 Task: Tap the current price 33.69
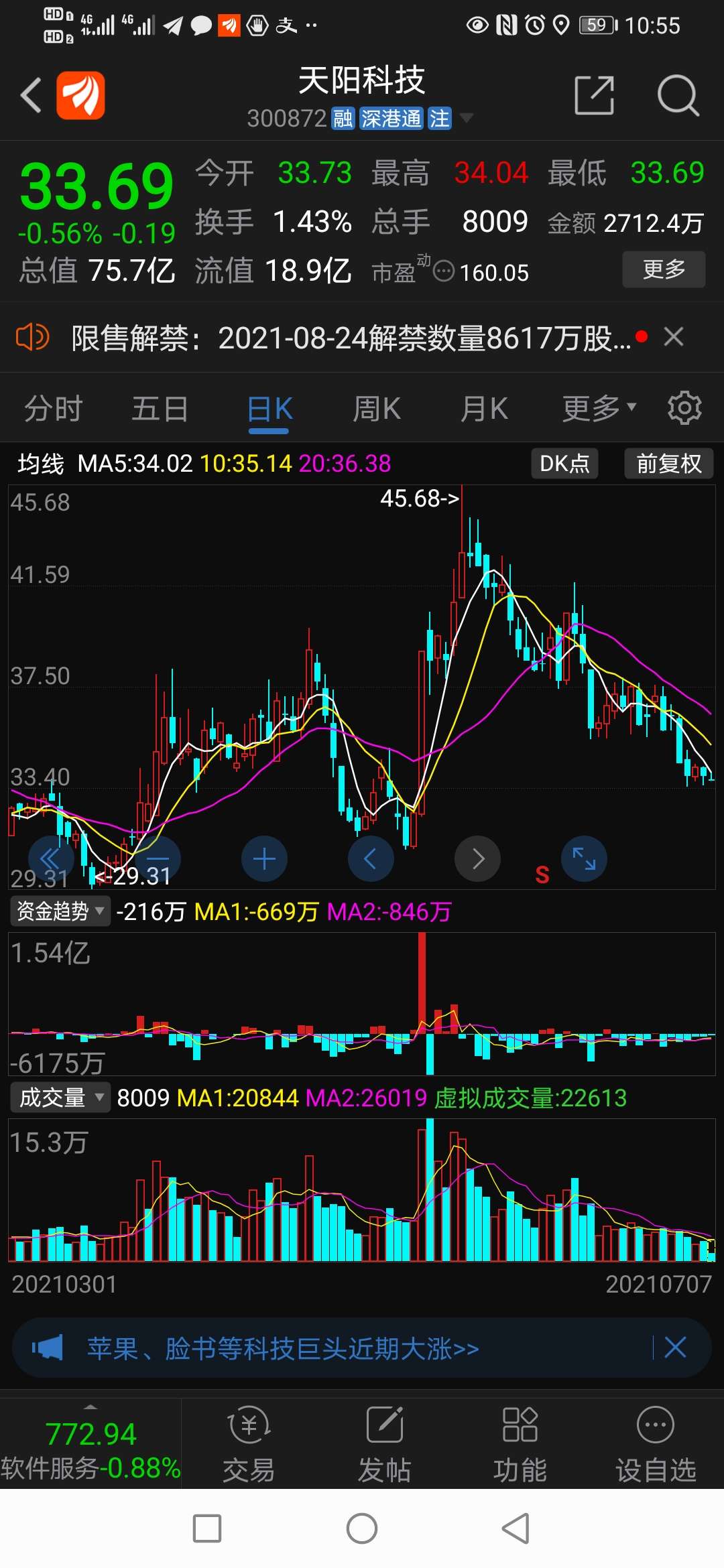point(97,186)
